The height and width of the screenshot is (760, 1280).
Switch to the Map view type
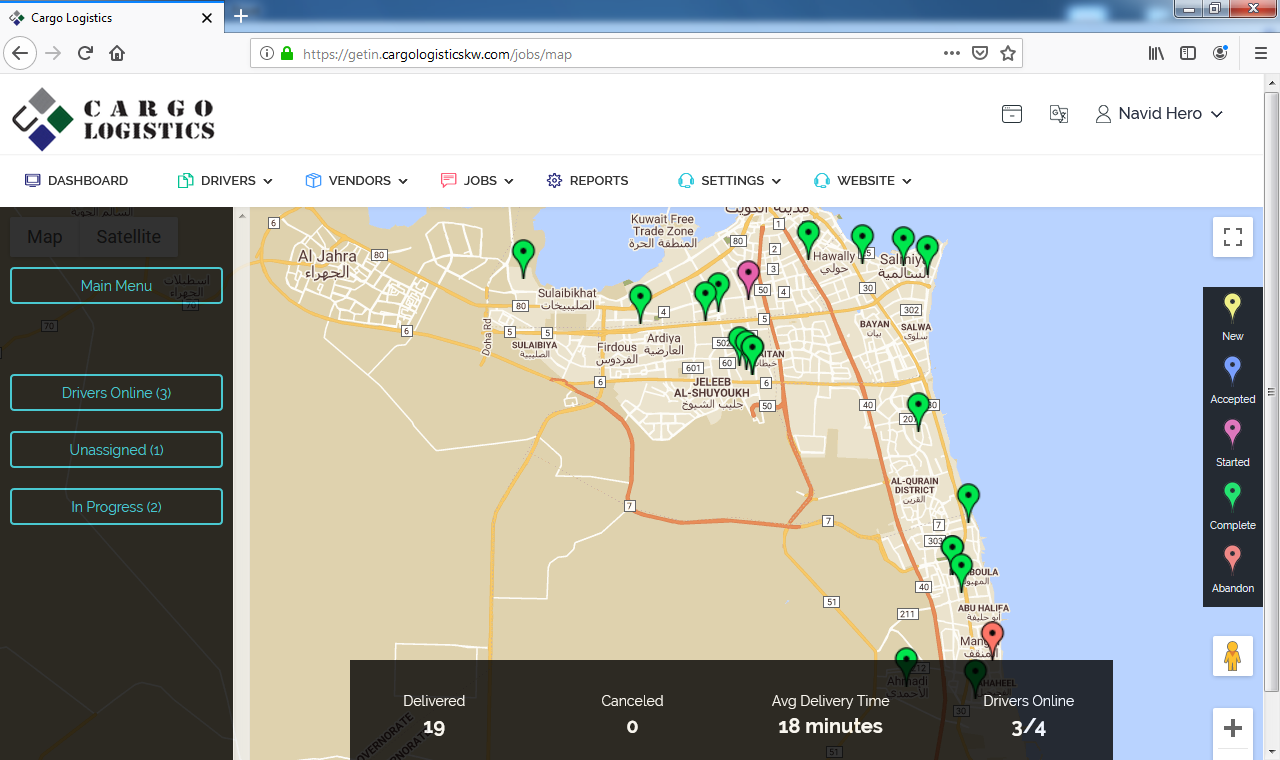click(x=44, y=237)
